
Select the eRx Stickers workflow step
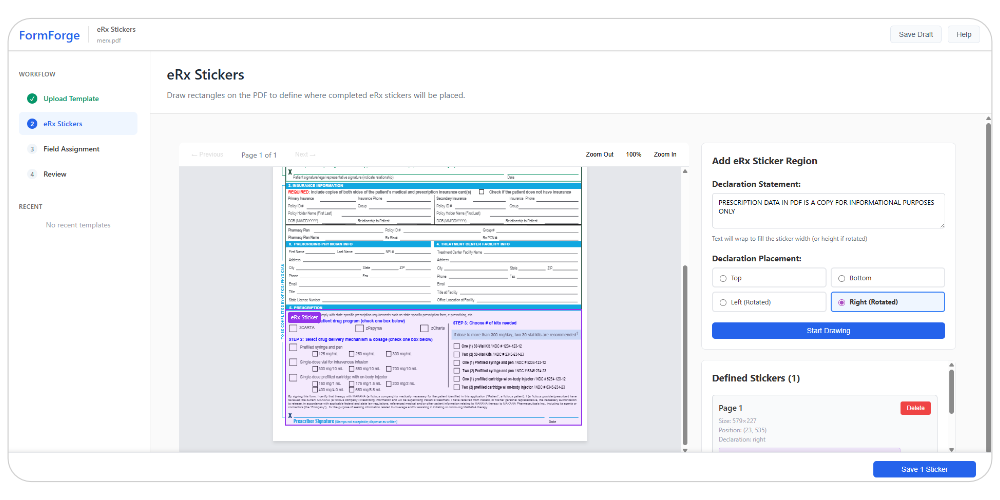click(78, 124)
